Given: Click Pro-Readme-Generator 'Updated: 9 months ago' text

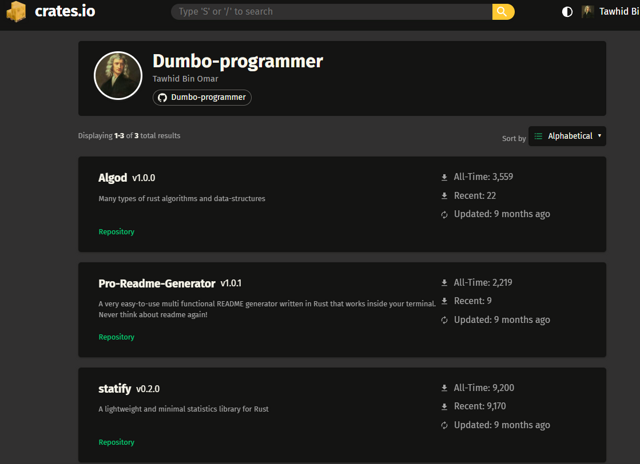Looking at the screenshot, I should pyautogui.click(x=502, y=320).
